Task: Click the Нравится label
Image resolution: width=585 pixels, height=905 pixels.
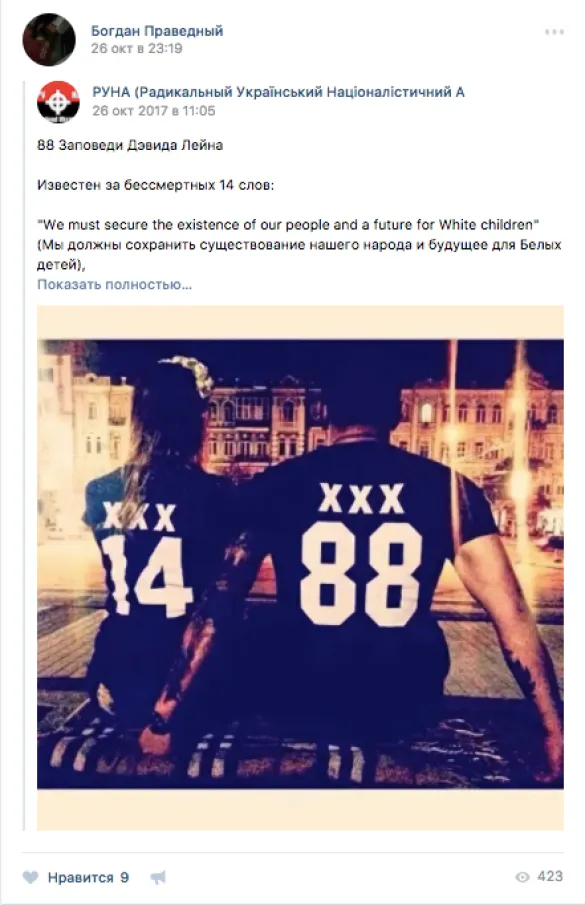Action: tap(80, 877)
